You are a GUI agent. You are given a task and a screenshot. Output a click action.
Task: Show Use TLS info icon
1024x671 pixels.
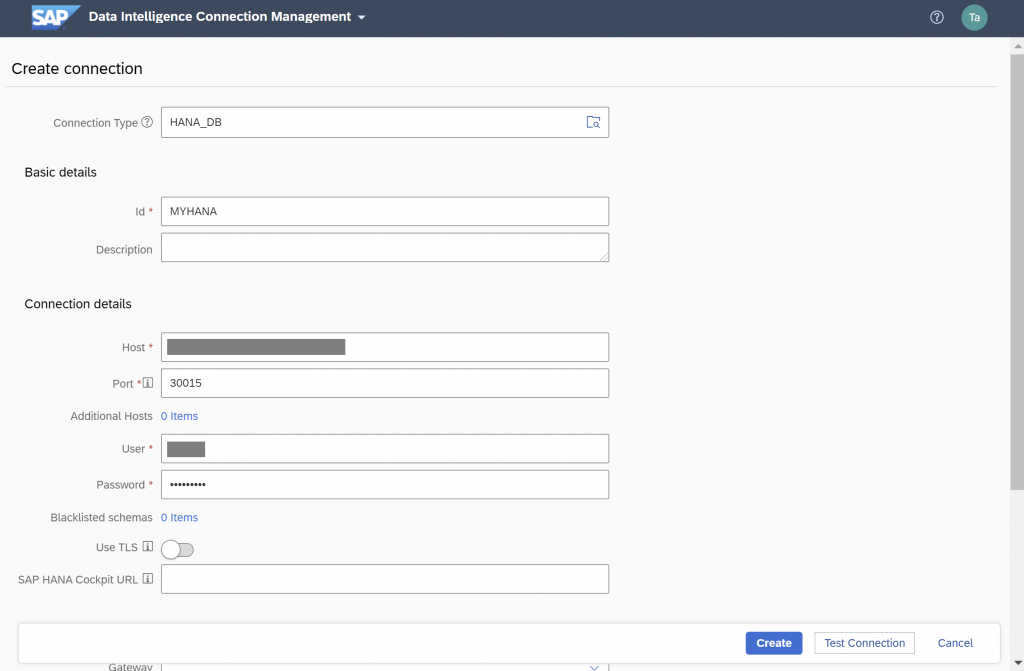[148, 547]
